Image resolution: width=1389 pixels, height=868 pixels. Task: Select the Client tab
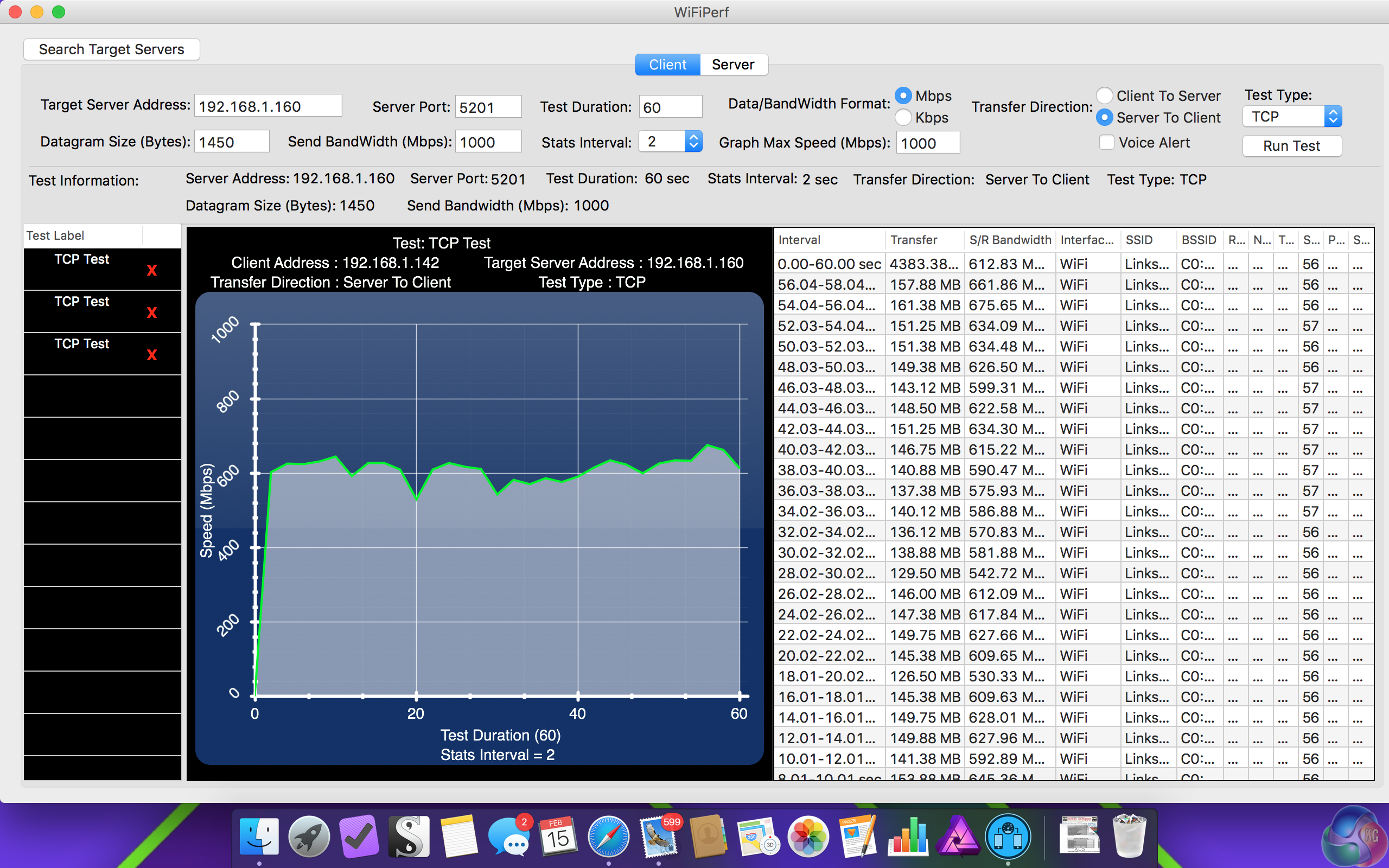pyautogui.click(x=667, y=65)
